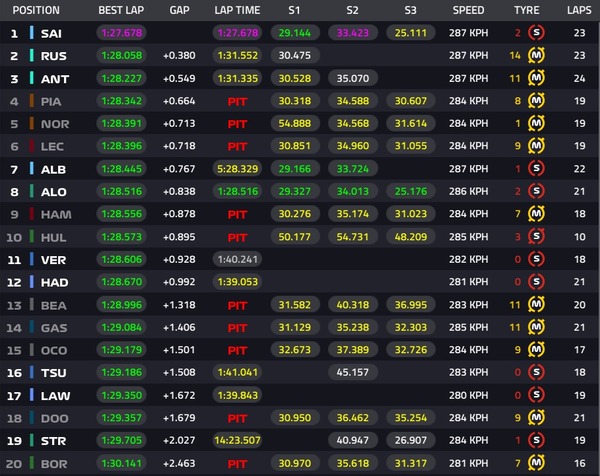600x476 pixels.
Task: Click the medium tyre icon in RUS's row
Action: [x=536, y=55]
